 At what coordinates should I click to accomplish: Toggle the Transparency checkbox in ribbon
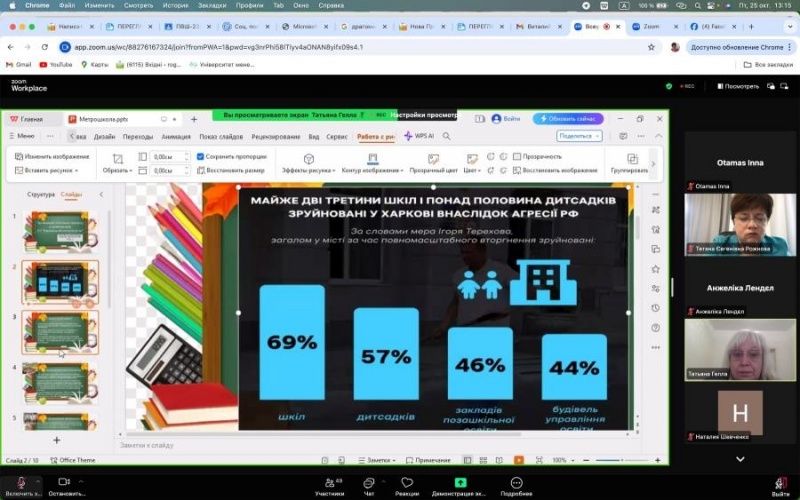(517, 157)
